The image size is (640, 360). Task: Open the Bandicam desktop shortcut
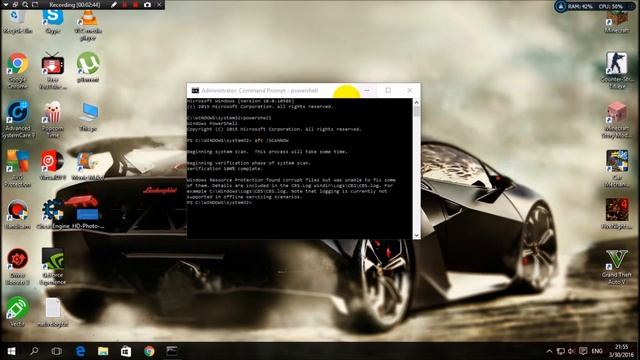(18, 213)
